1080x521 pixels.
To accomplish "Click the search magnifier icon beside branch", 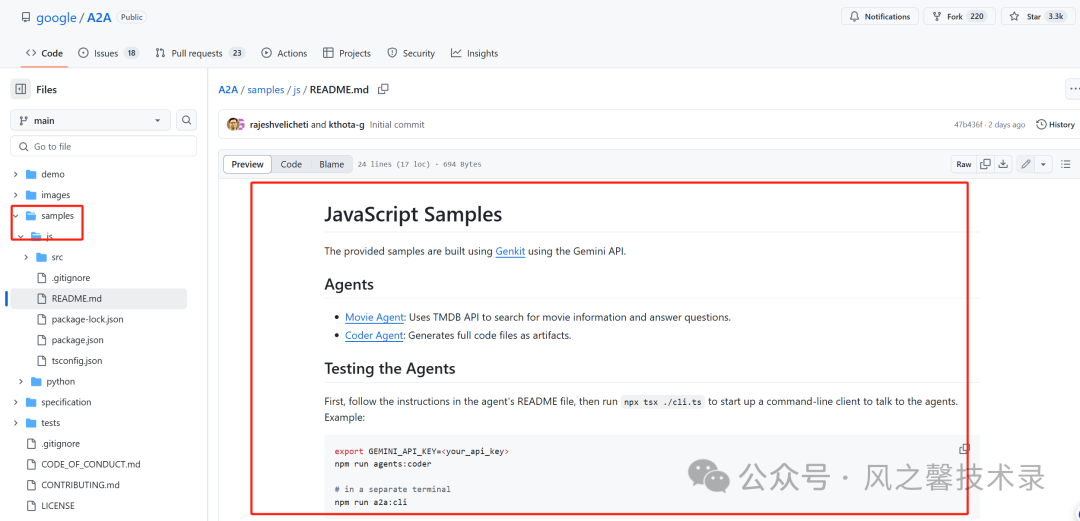I will click(186, 121).
